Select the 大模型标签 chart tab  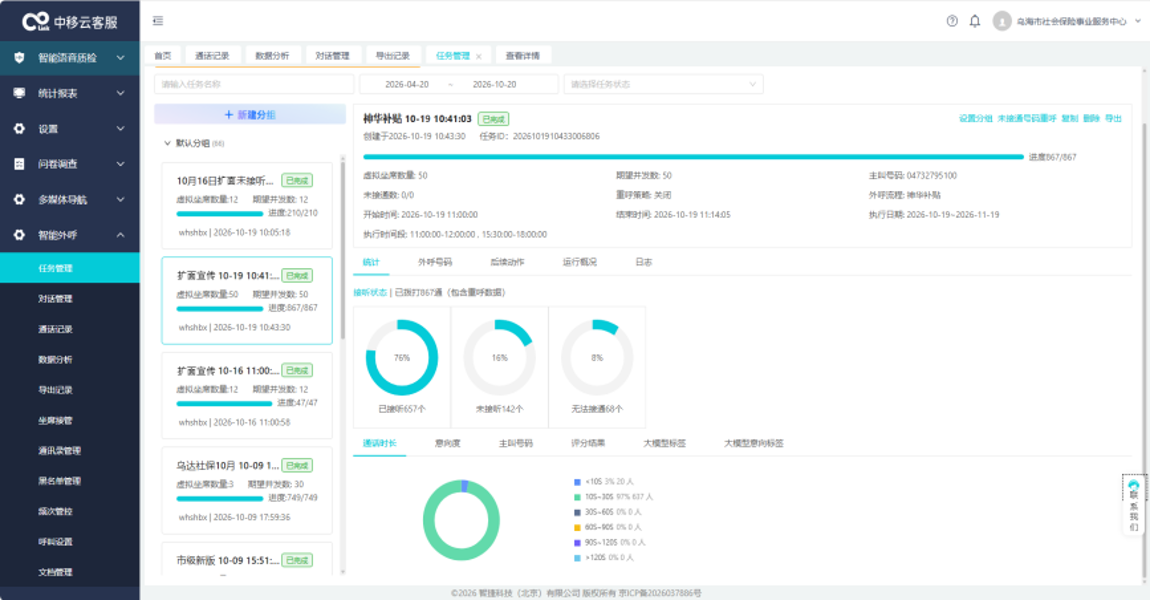tap(664, 443)
